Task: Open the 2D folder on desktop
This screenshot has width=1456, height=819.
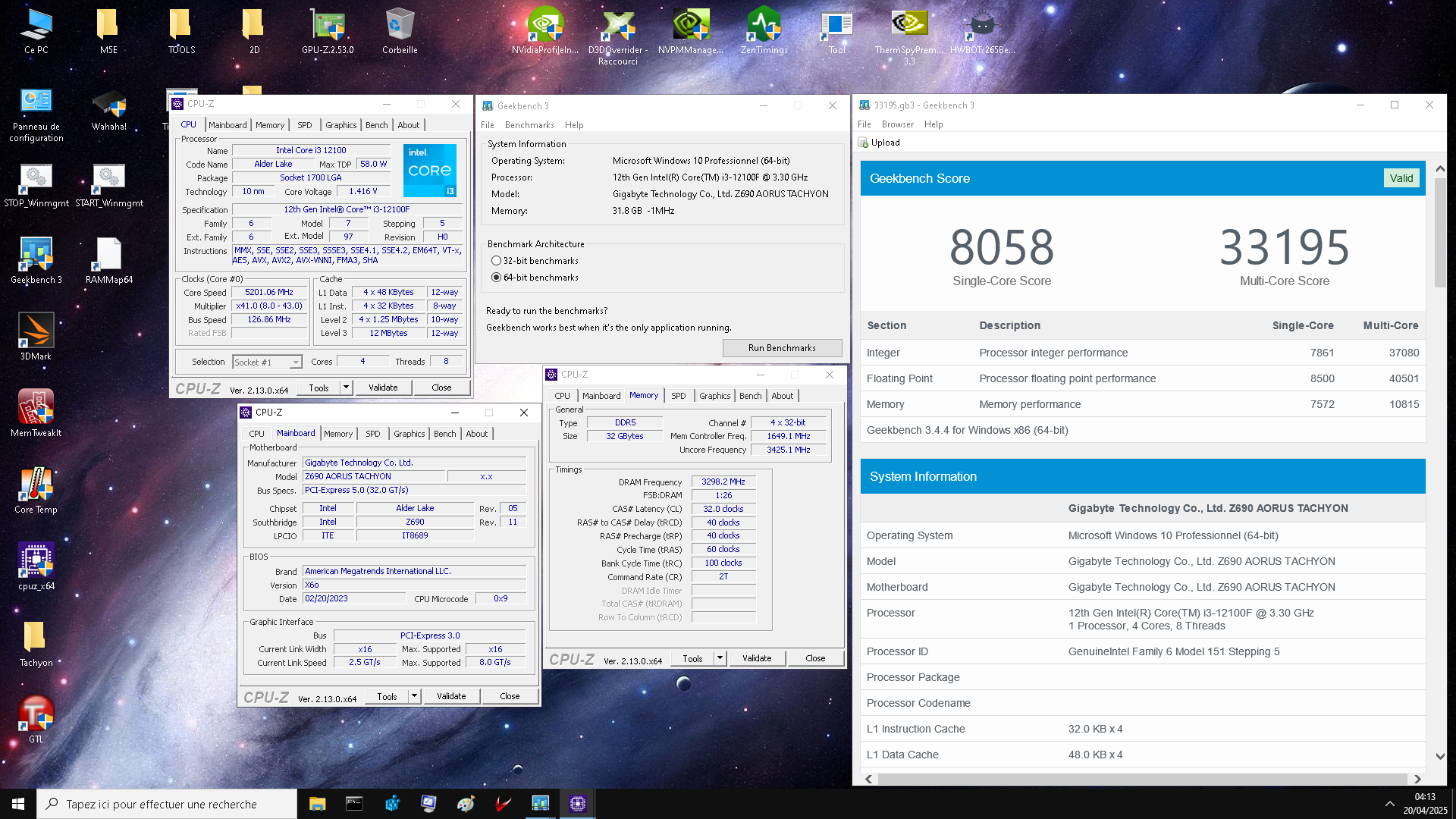Action: pyautogui.click(x=254, y=30)
